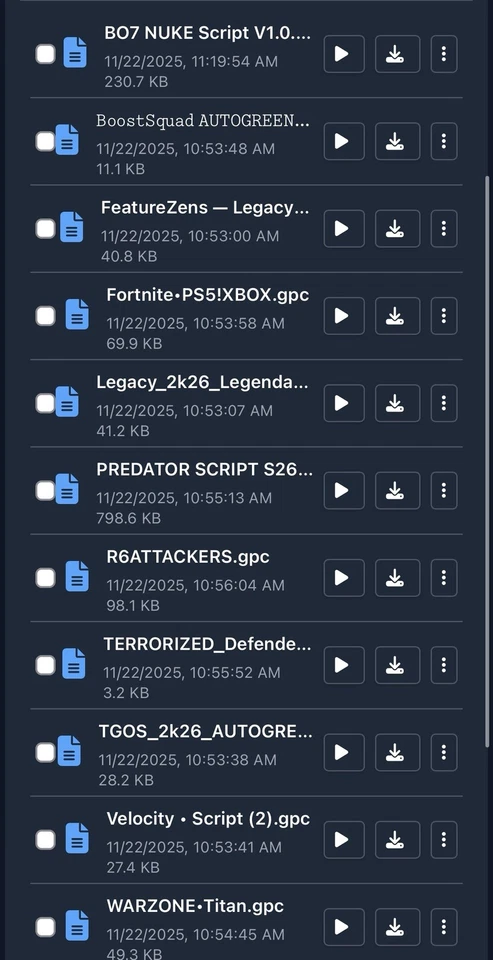493x960 pixels.
Task: Play the BoostSquad AUTOGREEN script
Action: (344, 141)
